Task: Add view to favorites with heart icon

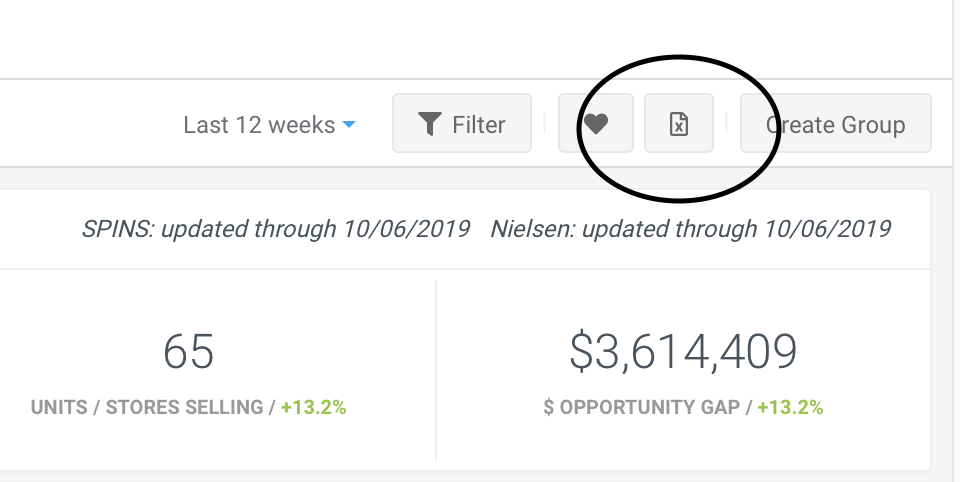Action: pos(596,123)
